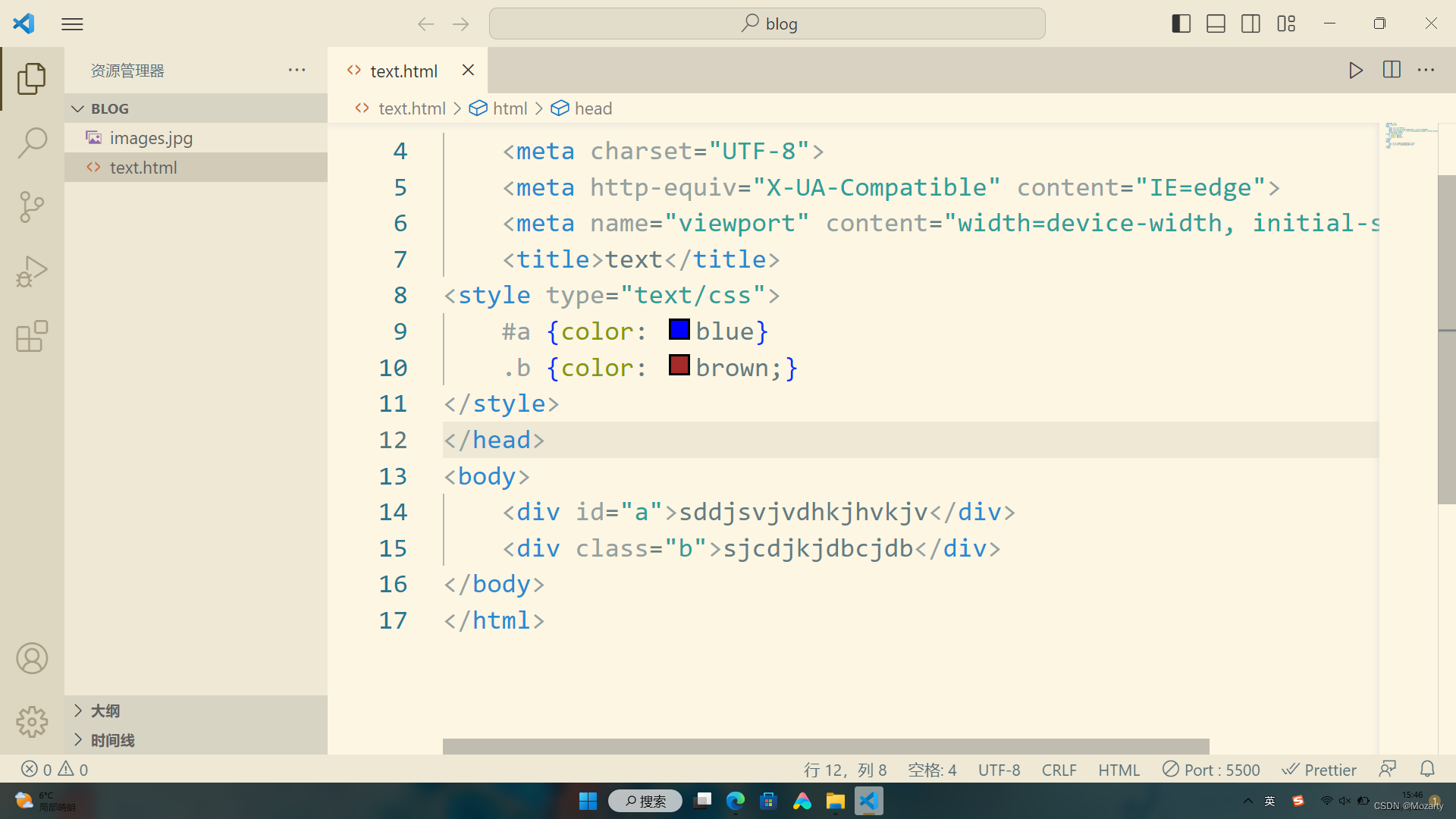Open images.jpg in the explorer
Image resolution: width=1456 pixels, height=819 pixels.
pos(196,138)
